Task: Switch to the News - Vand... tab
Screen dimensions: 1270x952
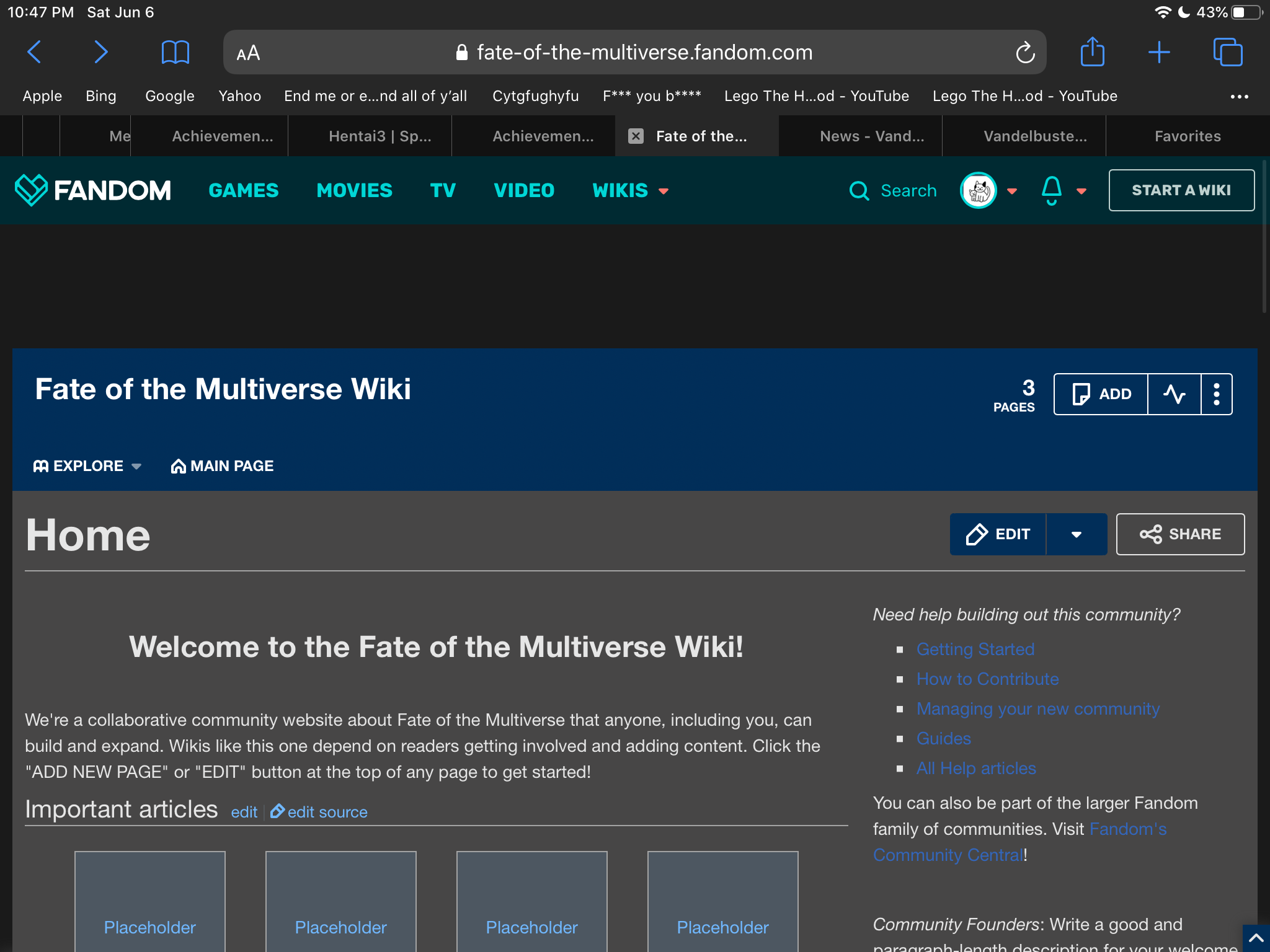Action: 871,136
